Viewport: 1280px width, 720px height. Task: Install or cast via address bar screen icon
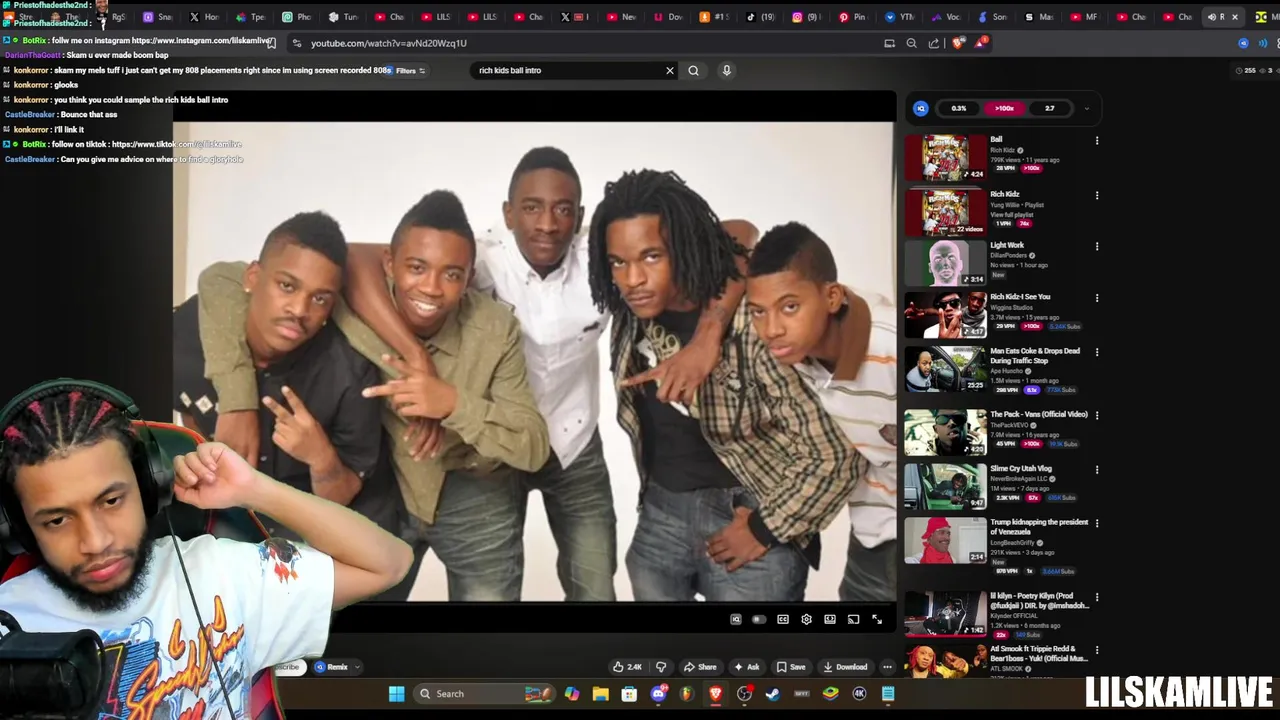(x=889, y=43)
